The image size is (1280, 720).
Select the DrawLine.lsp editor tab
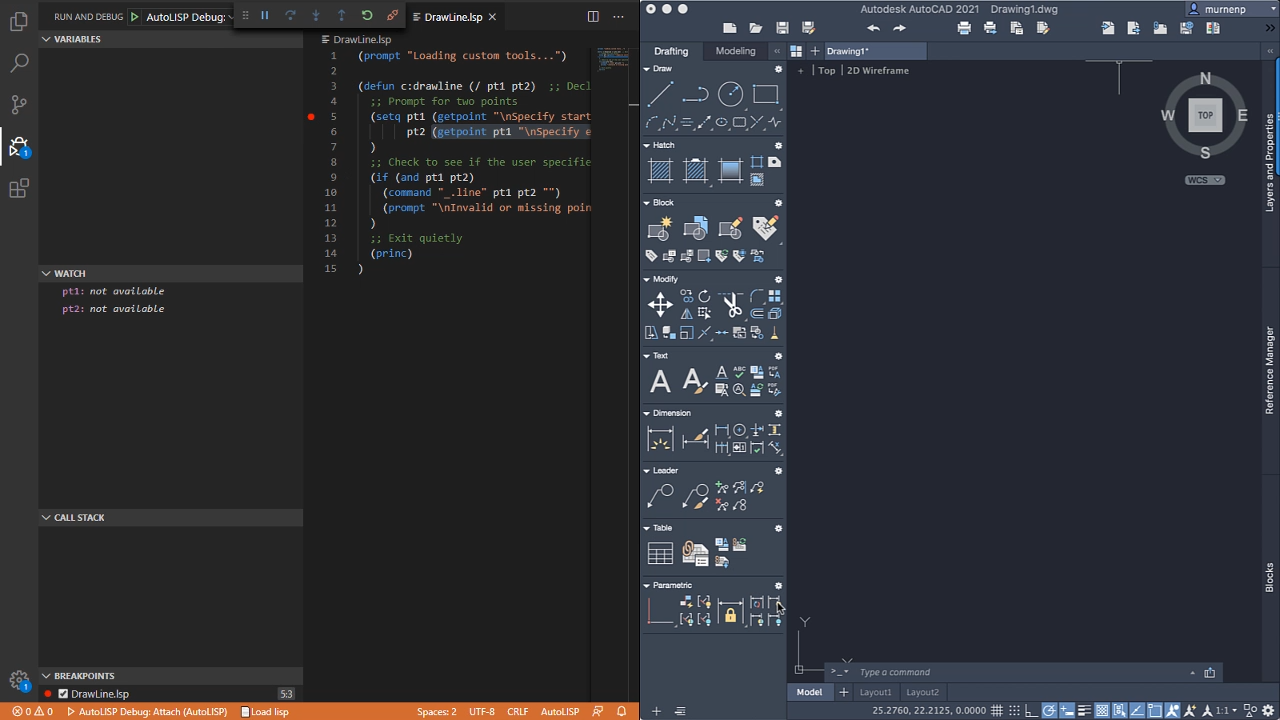453,17
